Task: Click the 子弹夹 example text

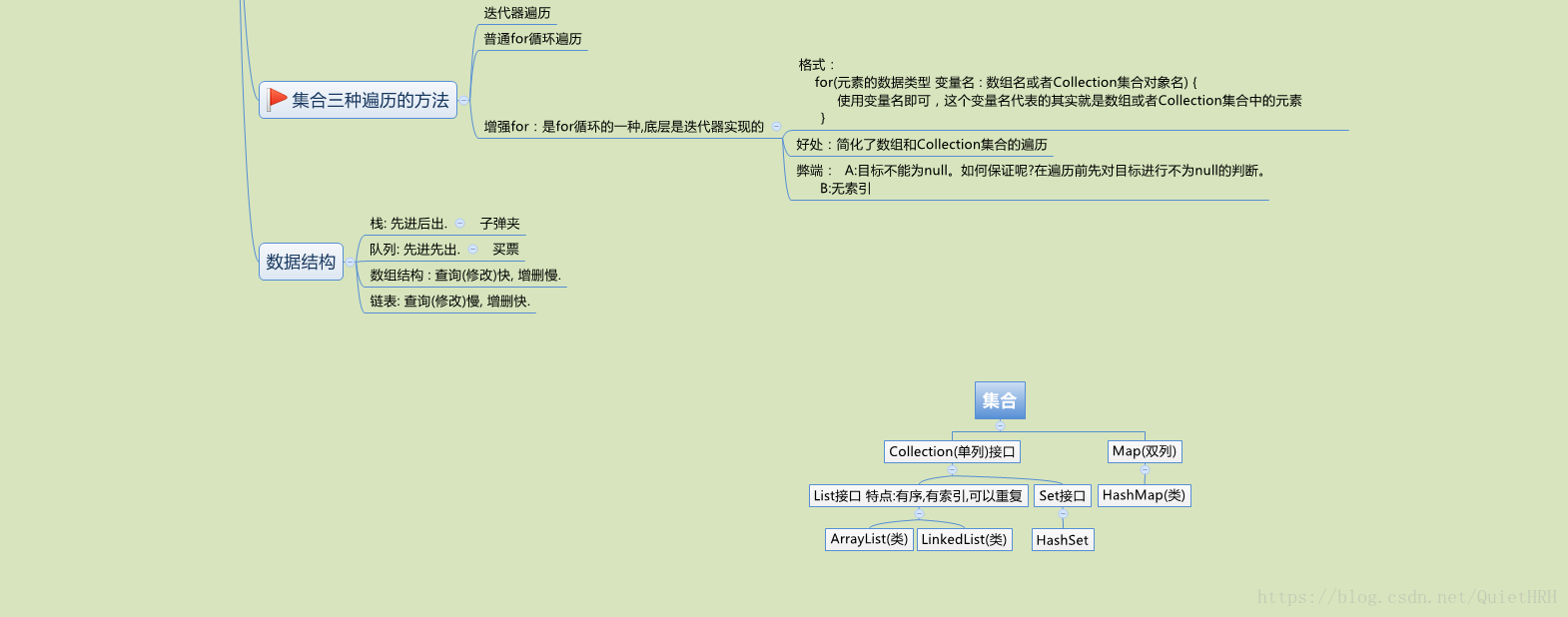Action: click(x=499, y=224)
